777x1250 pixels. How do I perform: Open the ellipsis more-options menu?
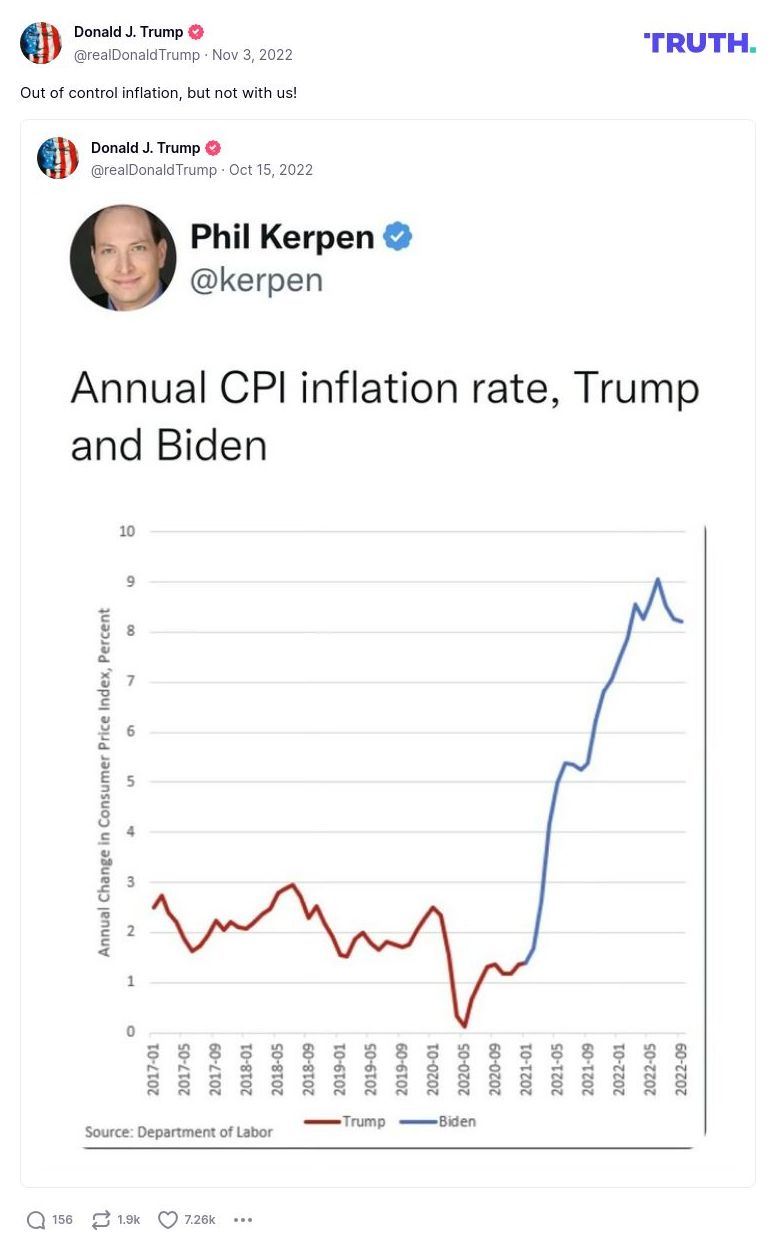click(x=243, y=1220)
